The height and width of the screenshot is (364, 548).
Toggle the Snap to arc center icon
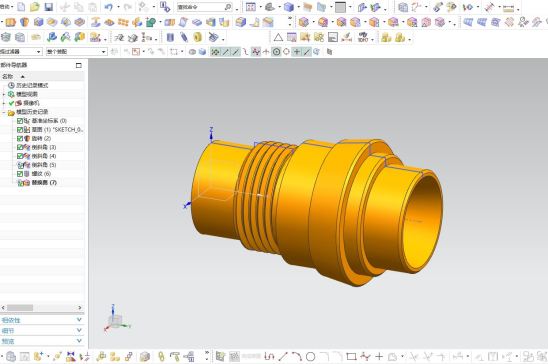276,52
